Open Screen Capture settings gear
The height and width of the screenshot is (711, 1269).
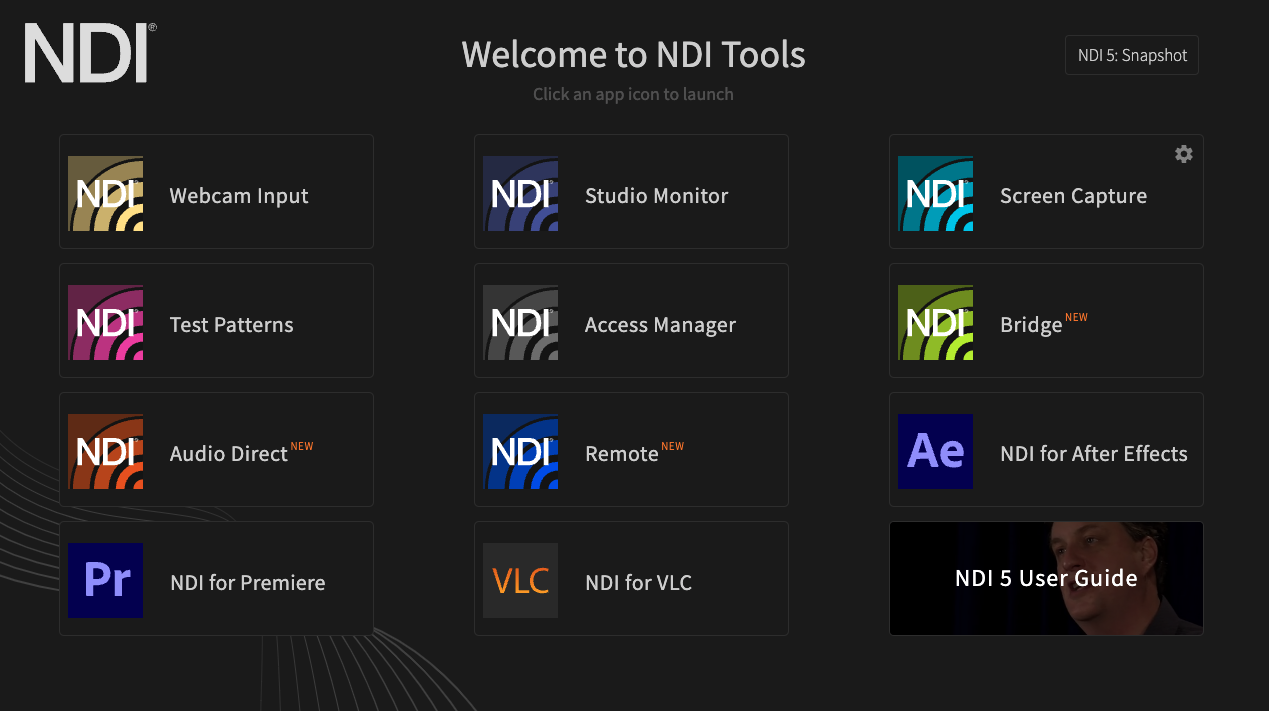tap(1183, 154)
